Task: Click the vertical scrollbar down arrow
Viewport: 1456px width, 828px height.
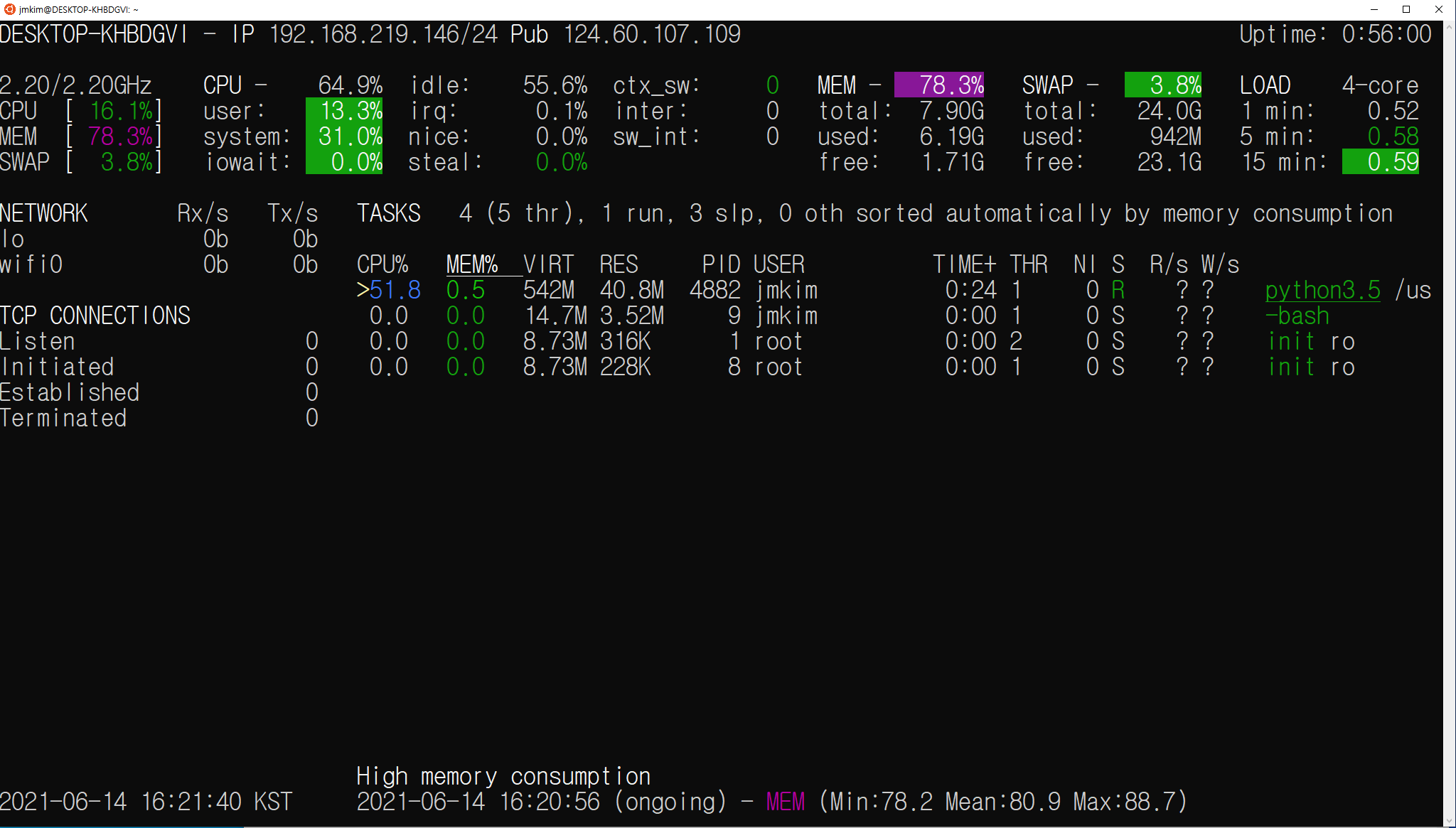Action: tap(1450, 821)
